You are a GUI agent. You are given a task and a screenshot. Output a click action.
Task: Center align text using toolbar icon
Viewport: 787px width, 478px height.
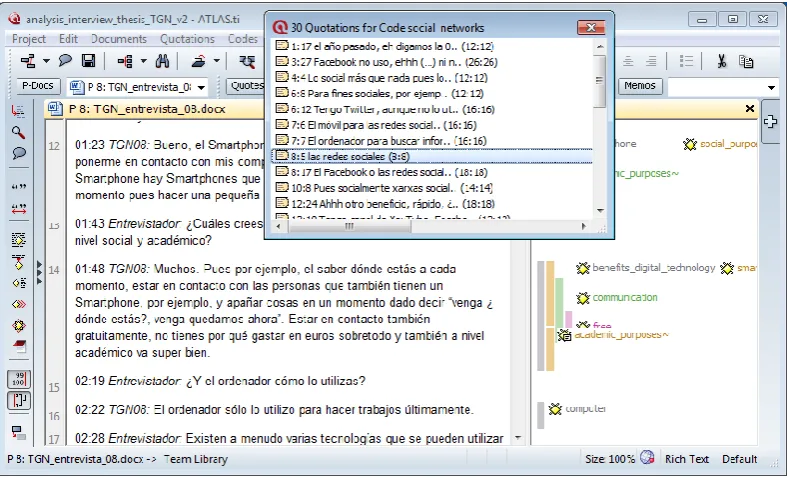point(628,61)
